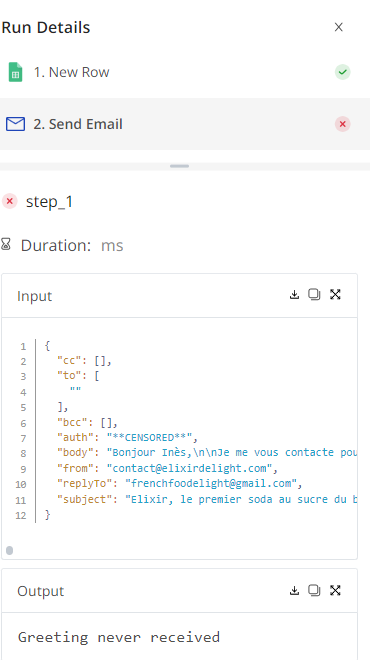Screen dimensions: 370x660
Task: Close the Run Details panel
Action: pyautogui.click(x=338, y=27)
